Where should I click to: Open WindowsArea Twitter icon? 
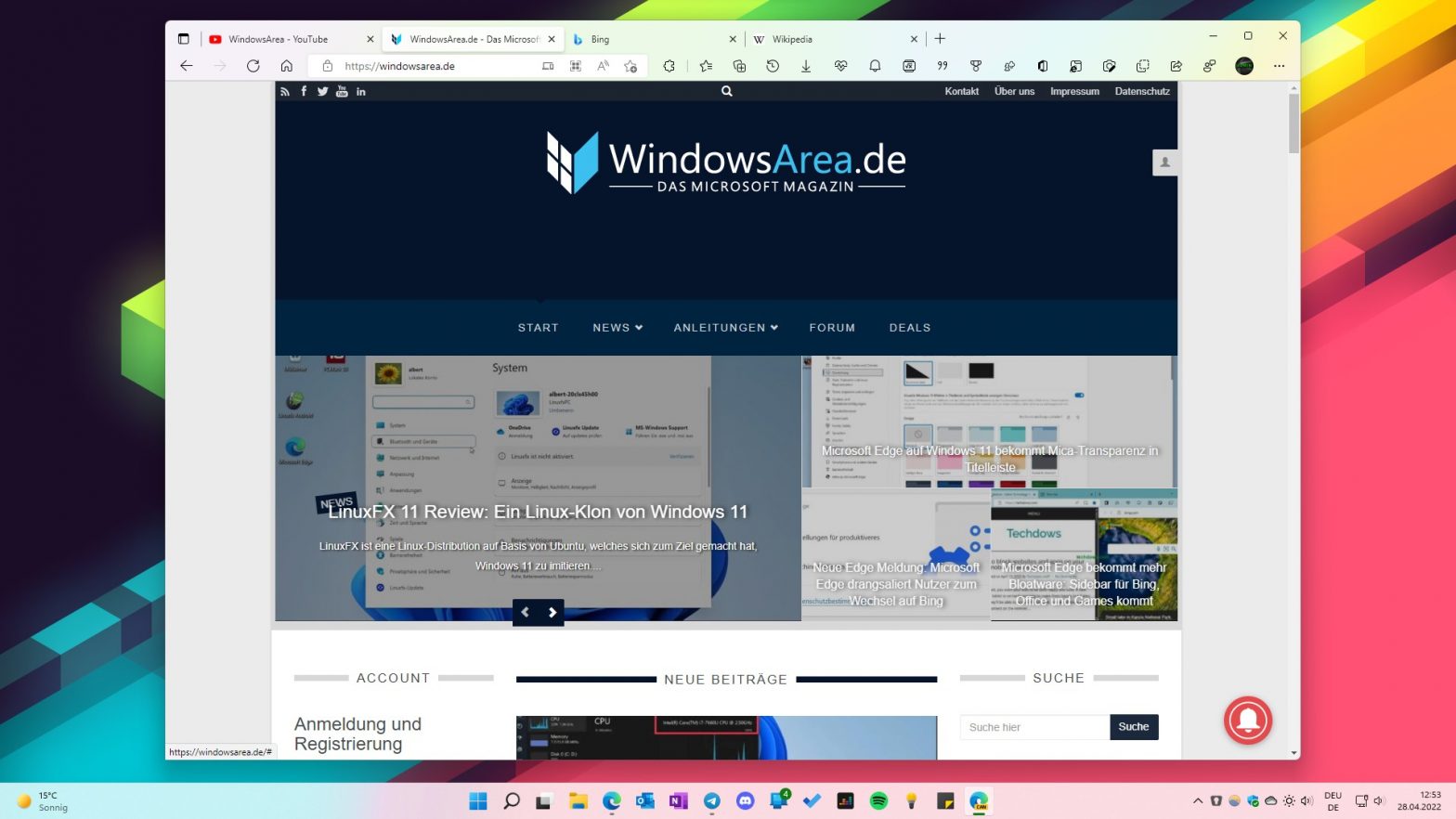[x=322, y=91]
